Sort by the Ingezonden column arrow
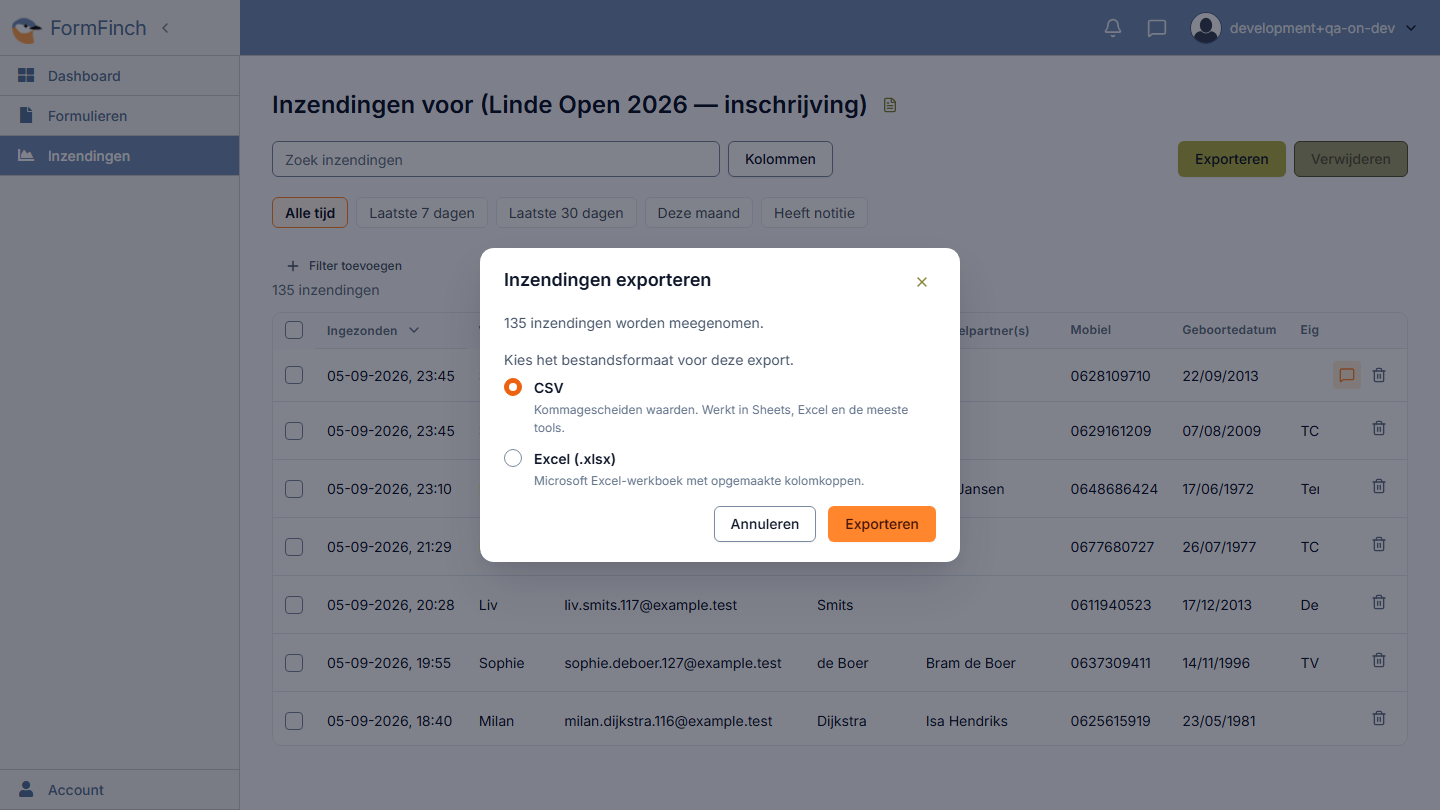The width and height of the screenshot is (1440, 810). point(414,330)
